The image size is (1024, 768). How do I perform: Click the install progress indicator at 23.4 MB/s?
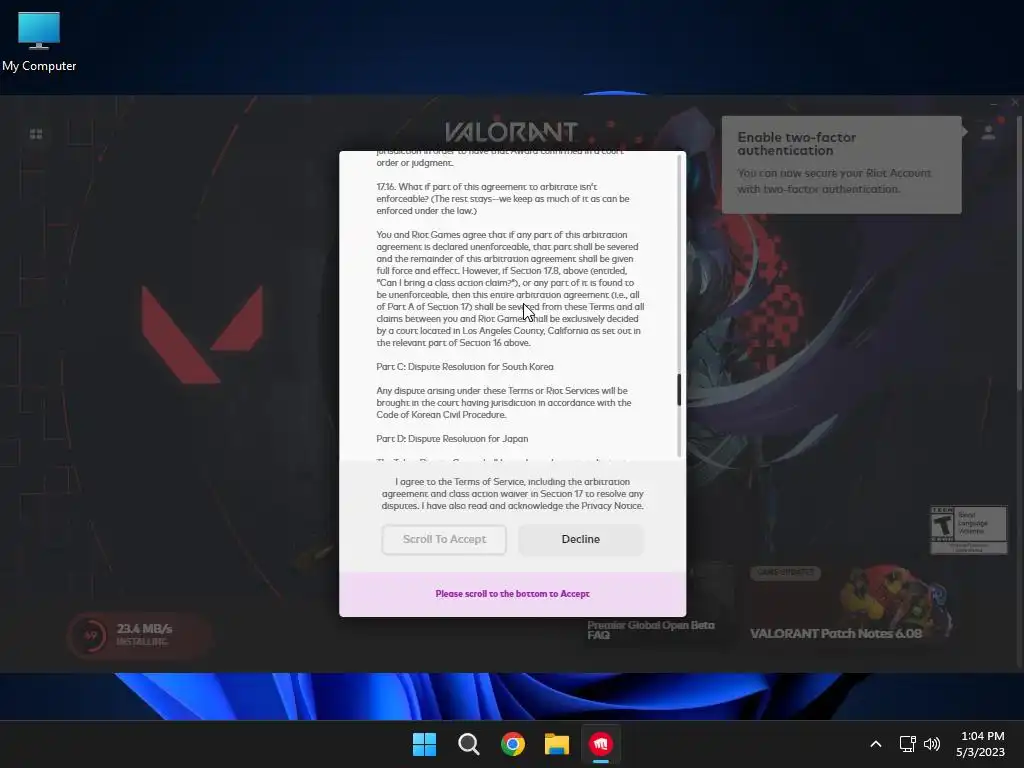pyautogui.click(x=138, y=634)
